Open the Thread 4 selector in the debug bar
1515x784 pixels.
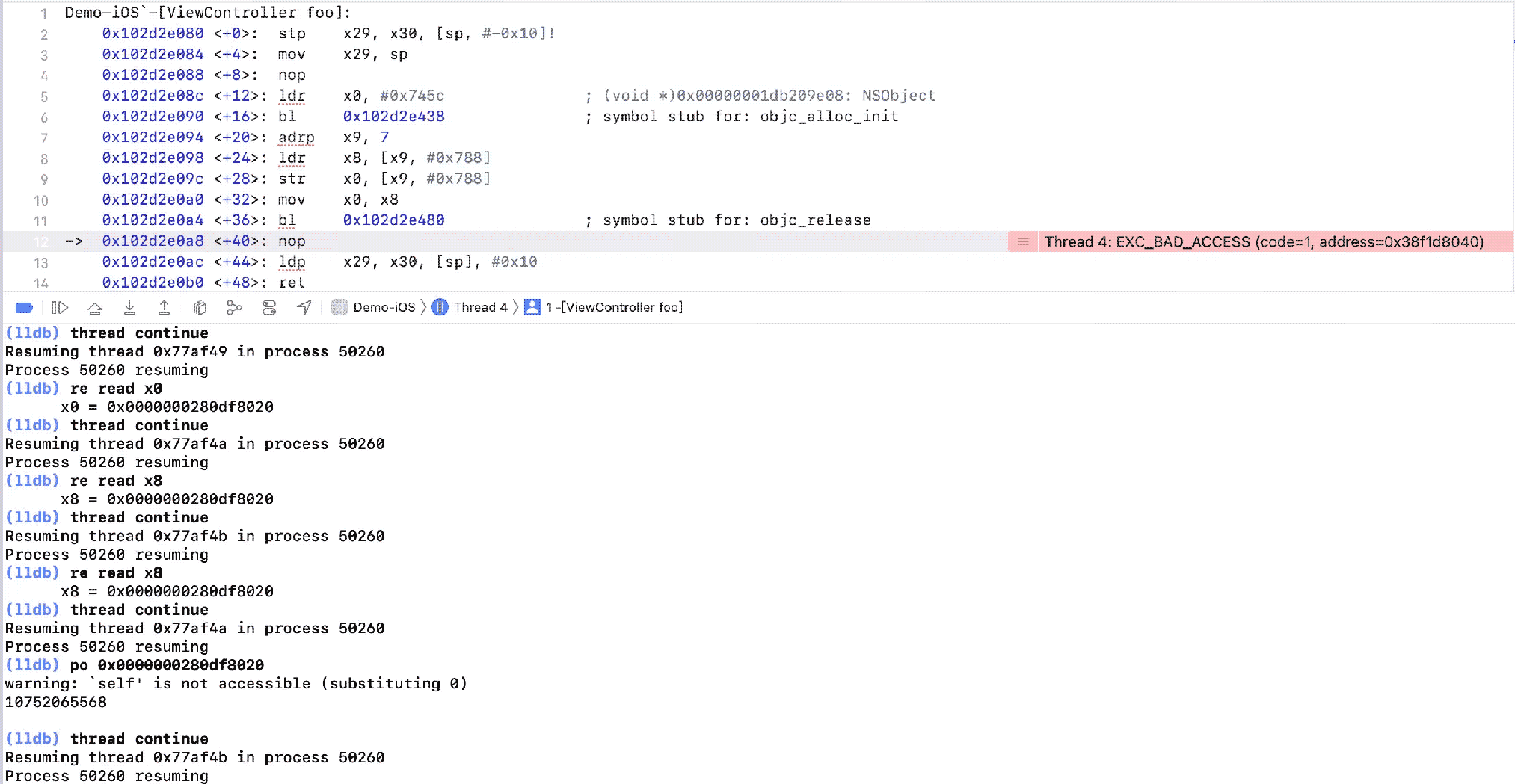(470, 307)
